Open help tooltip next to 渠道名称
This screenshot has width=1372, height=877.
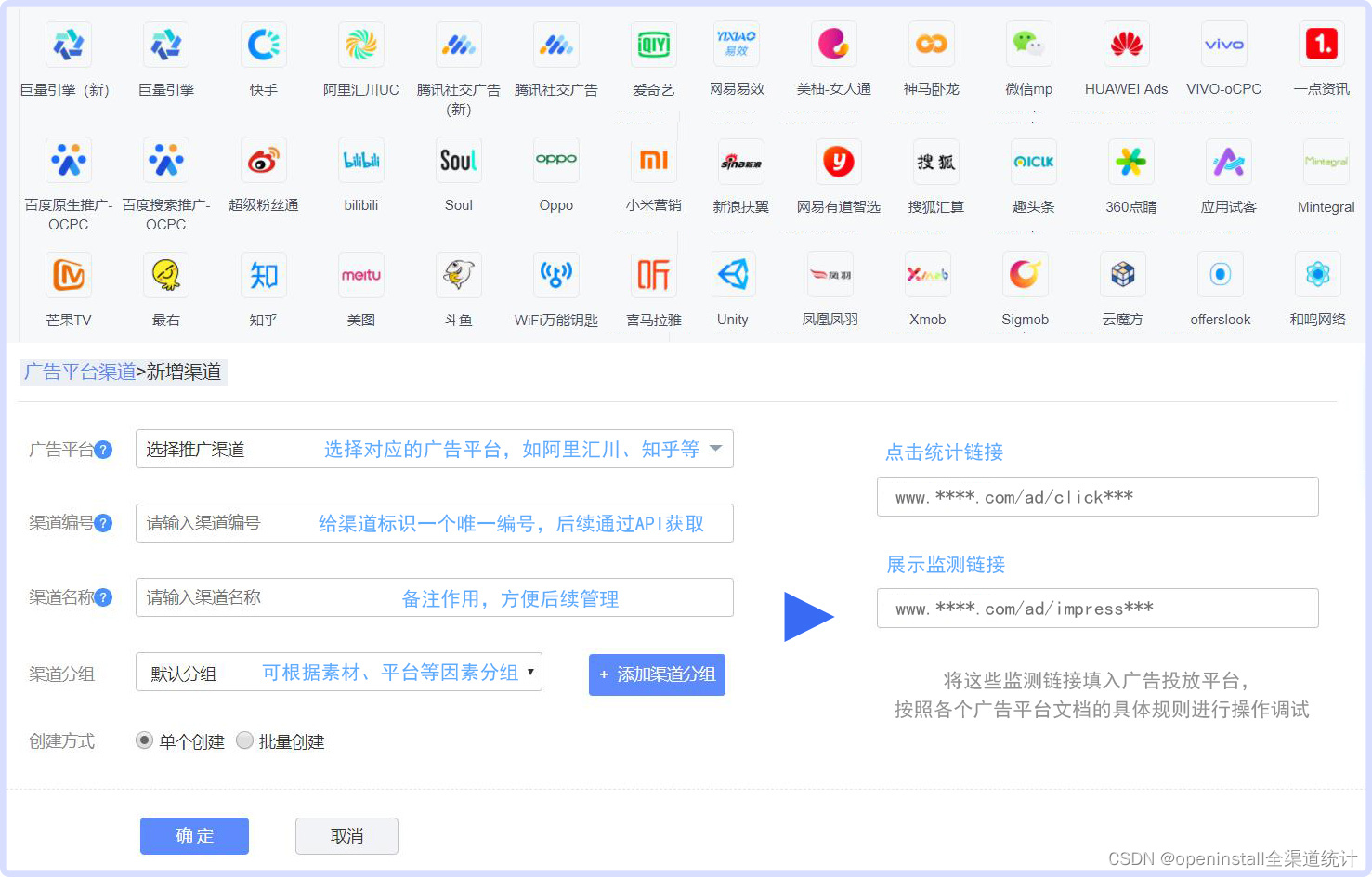click(104, 597)
